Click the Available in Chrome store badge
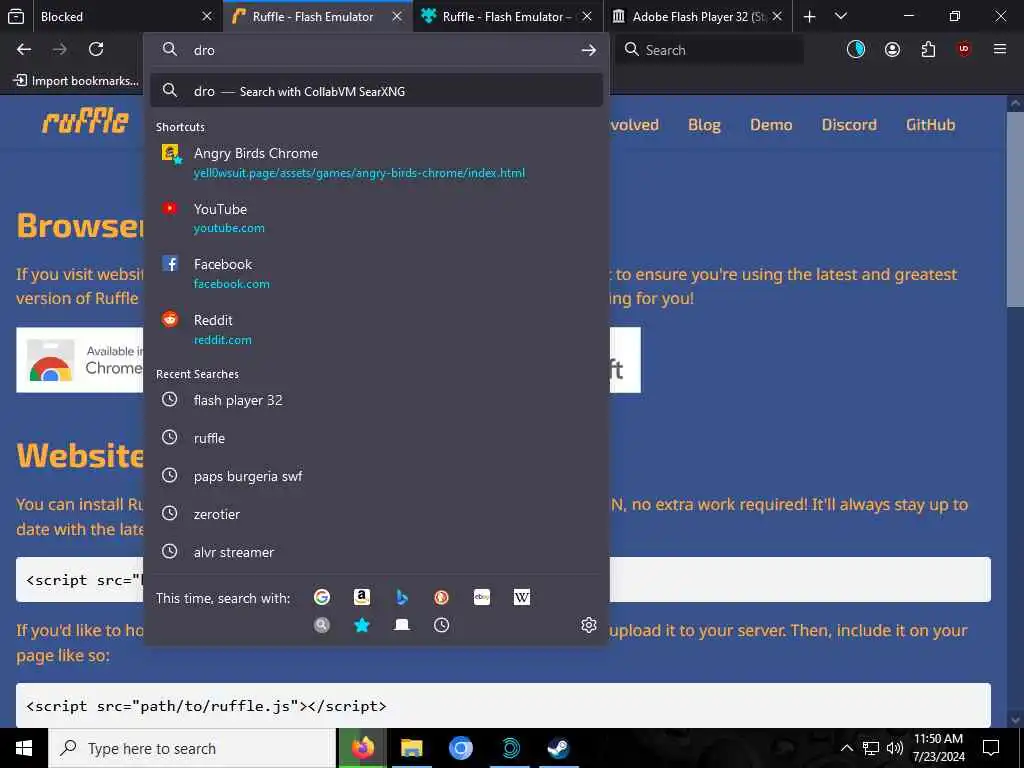The height and width of the screenshot is (768, 1024). [x=80, y=360]
